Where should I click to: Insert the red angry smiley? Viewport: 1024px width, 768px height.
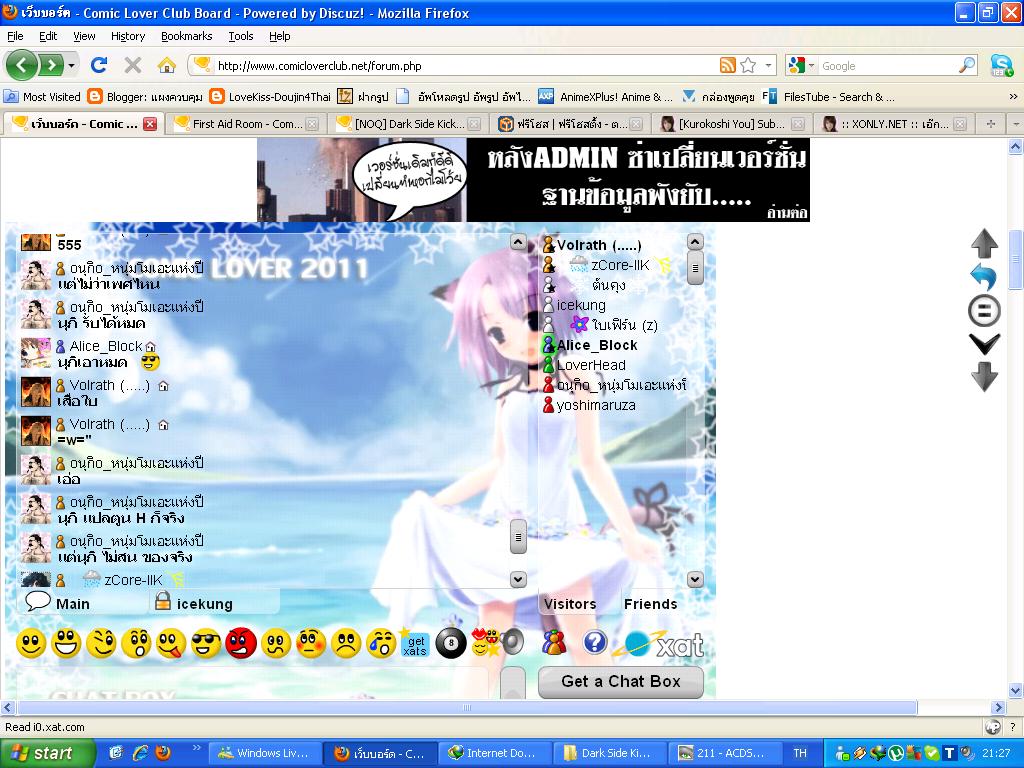click(x=240, y=644)
